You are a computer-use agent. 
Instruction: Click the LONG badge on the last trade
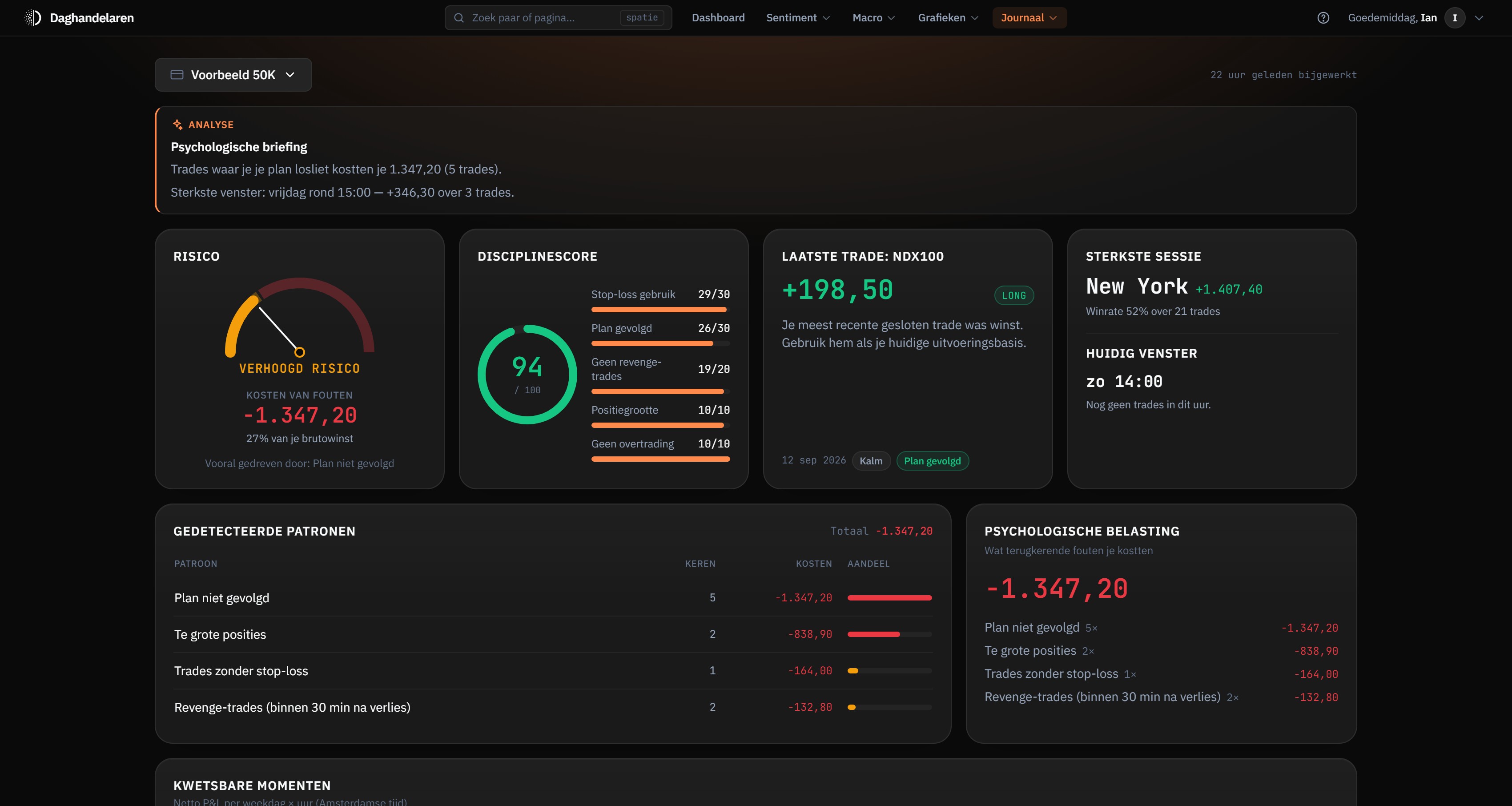(1013, 295)
